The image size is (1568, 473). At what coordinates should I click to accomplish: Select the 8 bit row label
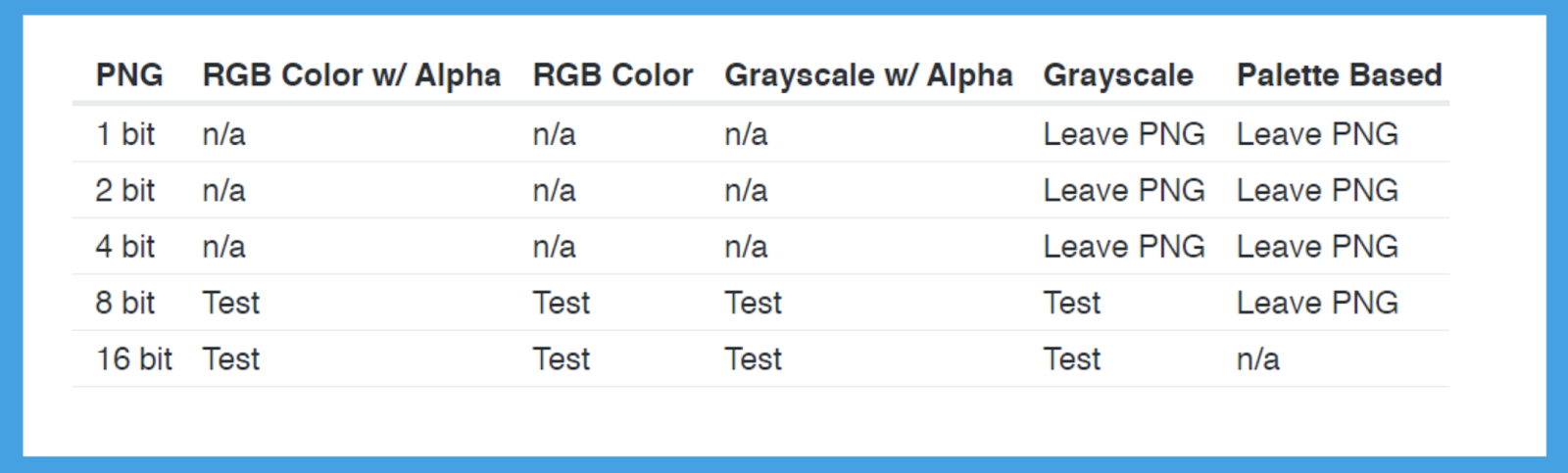(x=125, y=303)
